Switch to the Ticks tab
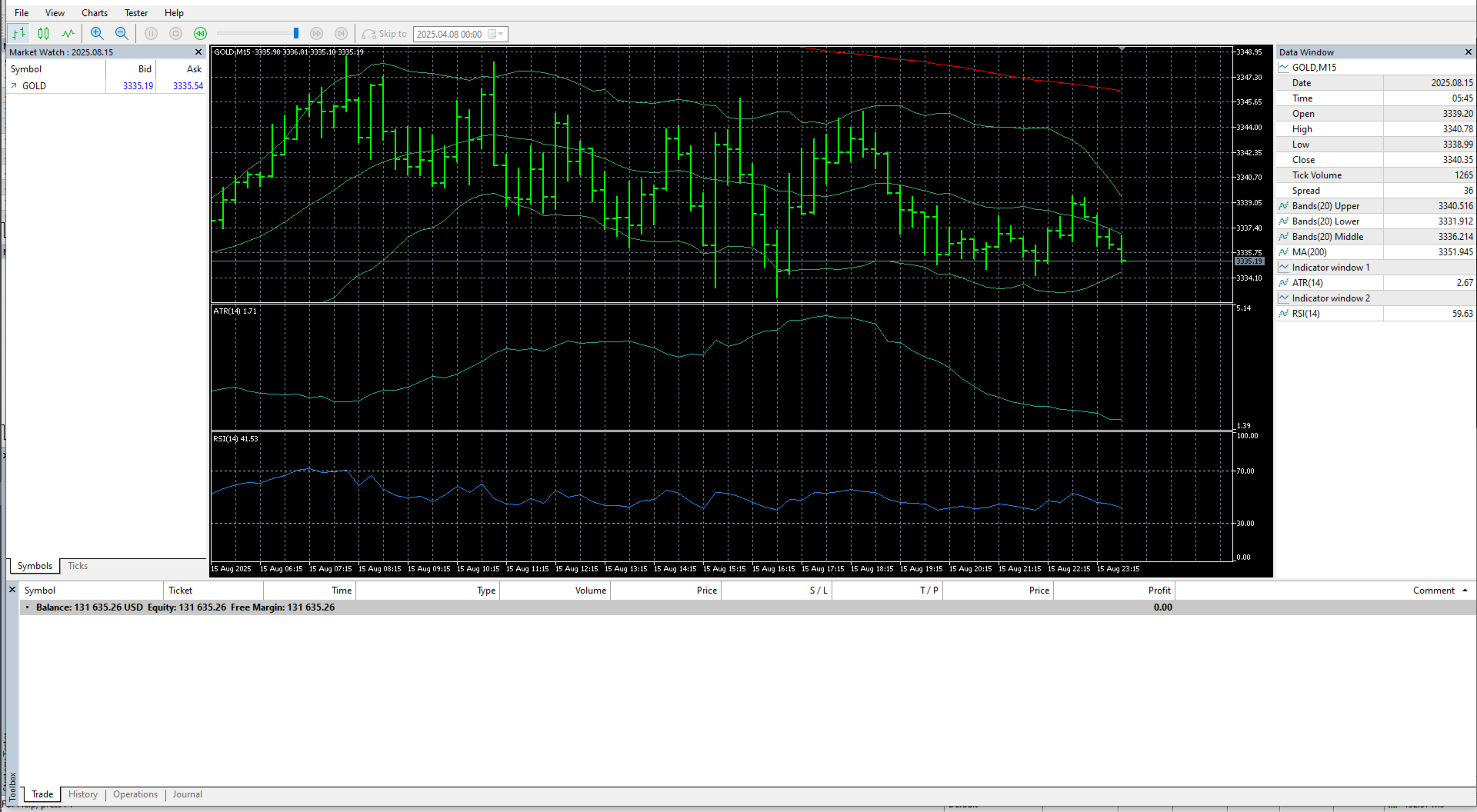 point(78,566)
